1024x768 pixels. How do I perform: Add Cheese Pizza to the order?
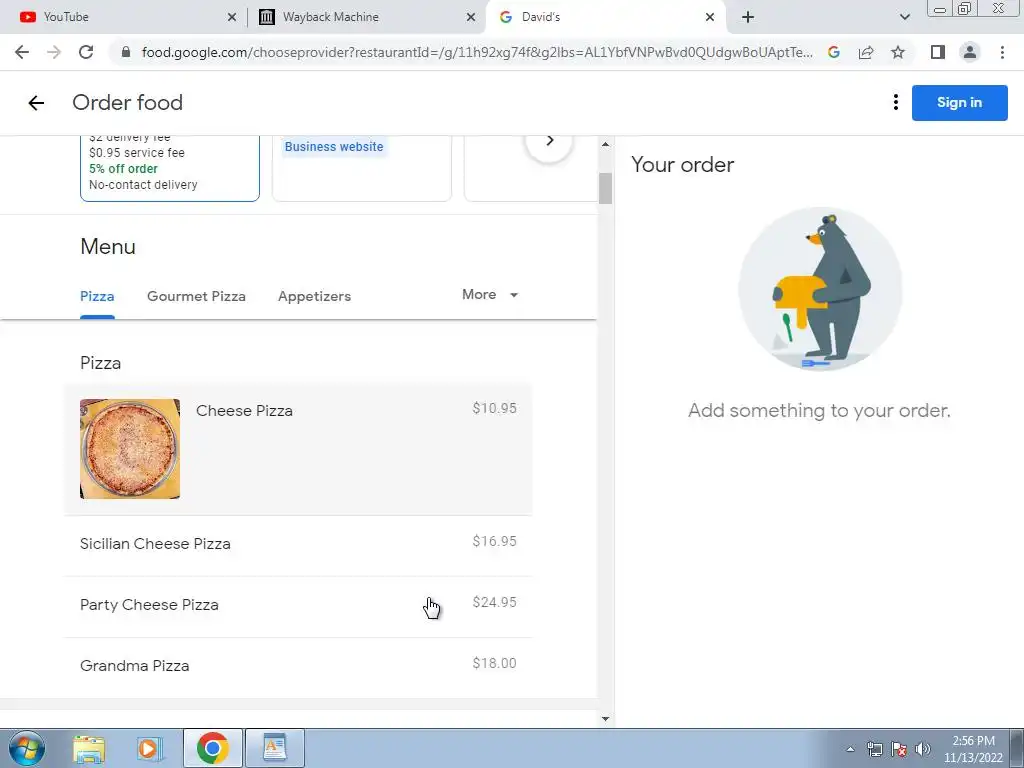pyautogui.click(x=298, y=449)
